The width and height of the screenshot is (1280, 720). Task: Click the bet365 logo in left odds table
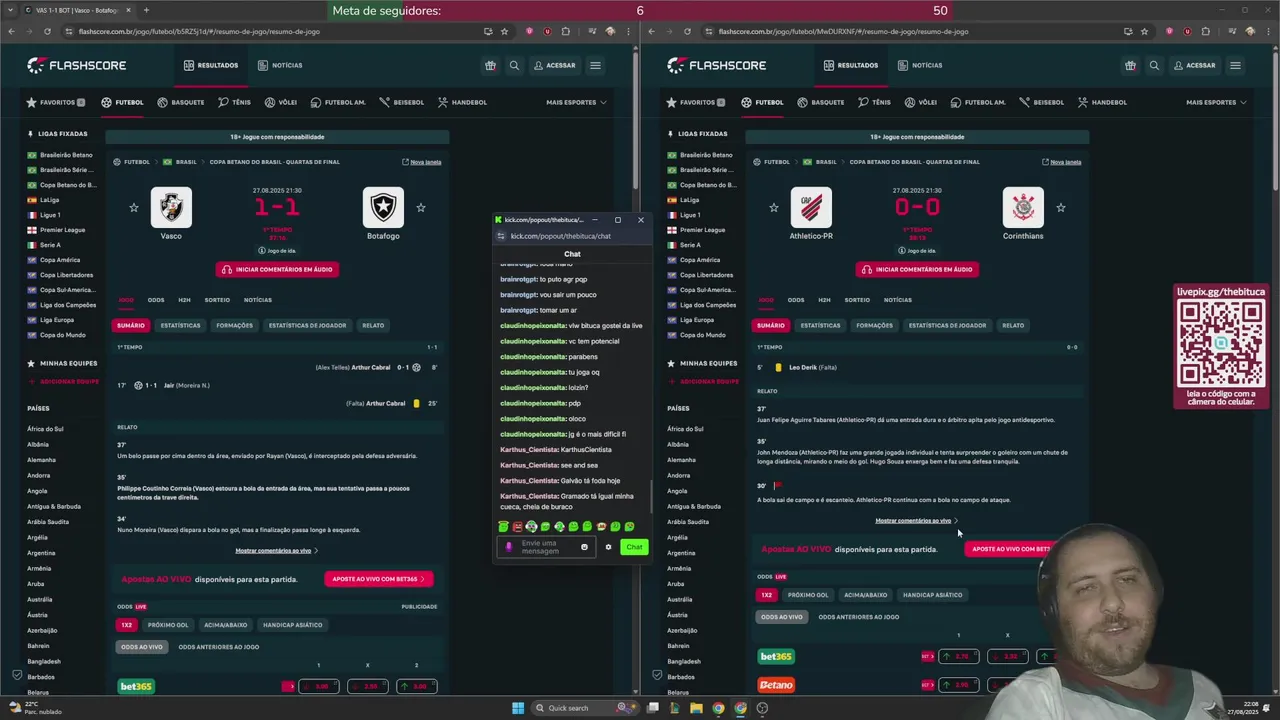(x=136, y=687)
